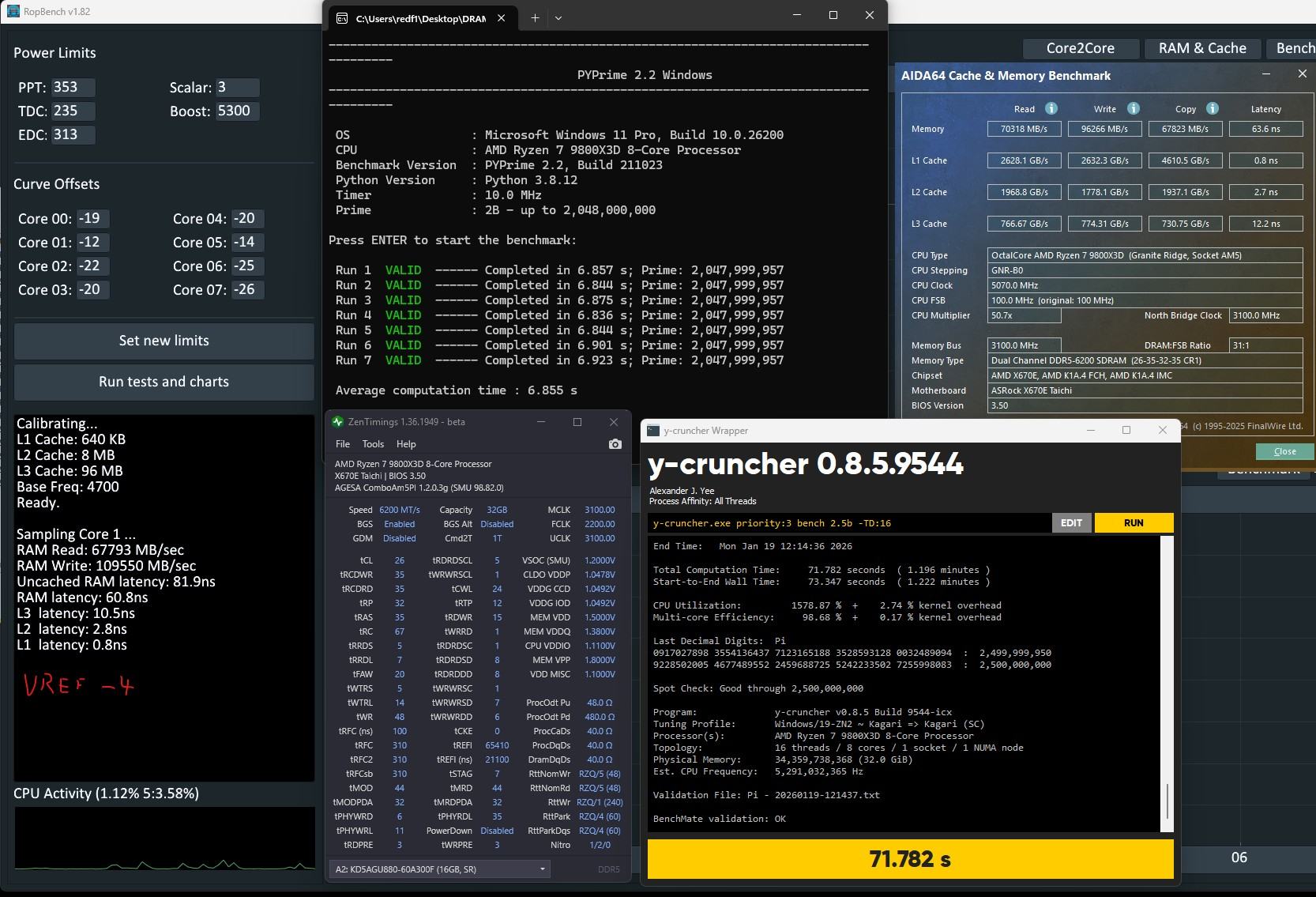Click the terminal icon on the DRAM tab

coord(342,18)
